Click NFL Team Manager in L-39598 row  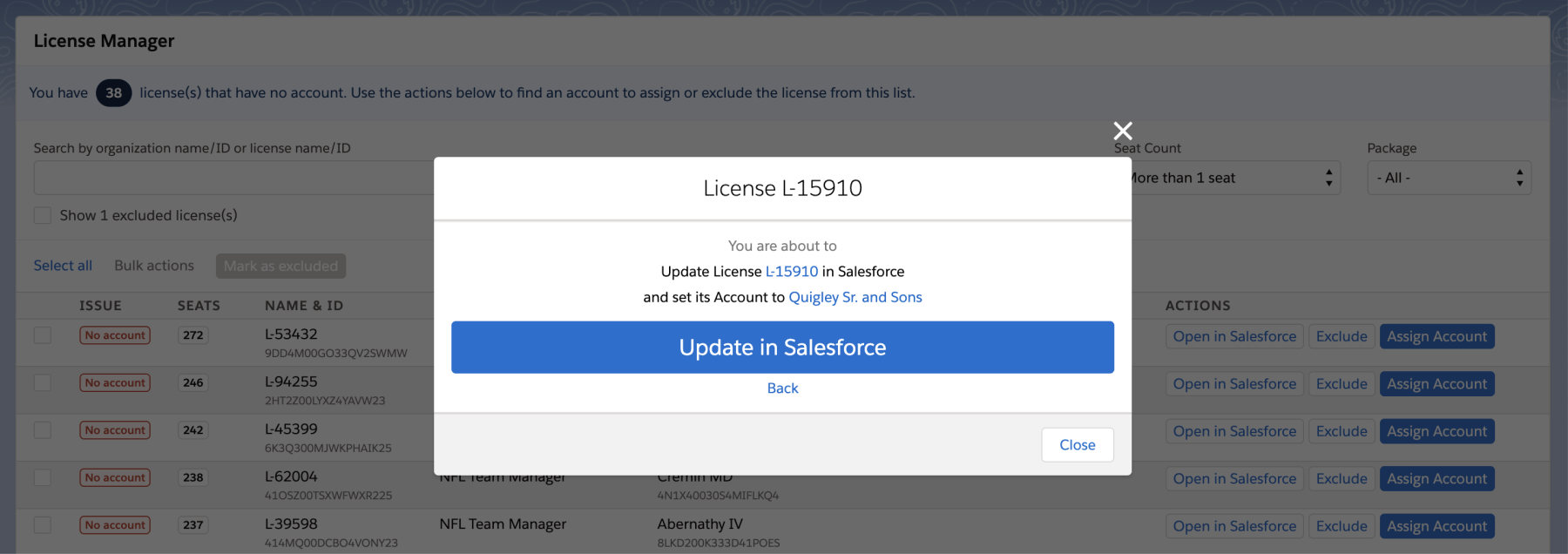click(x=503, y=524)
